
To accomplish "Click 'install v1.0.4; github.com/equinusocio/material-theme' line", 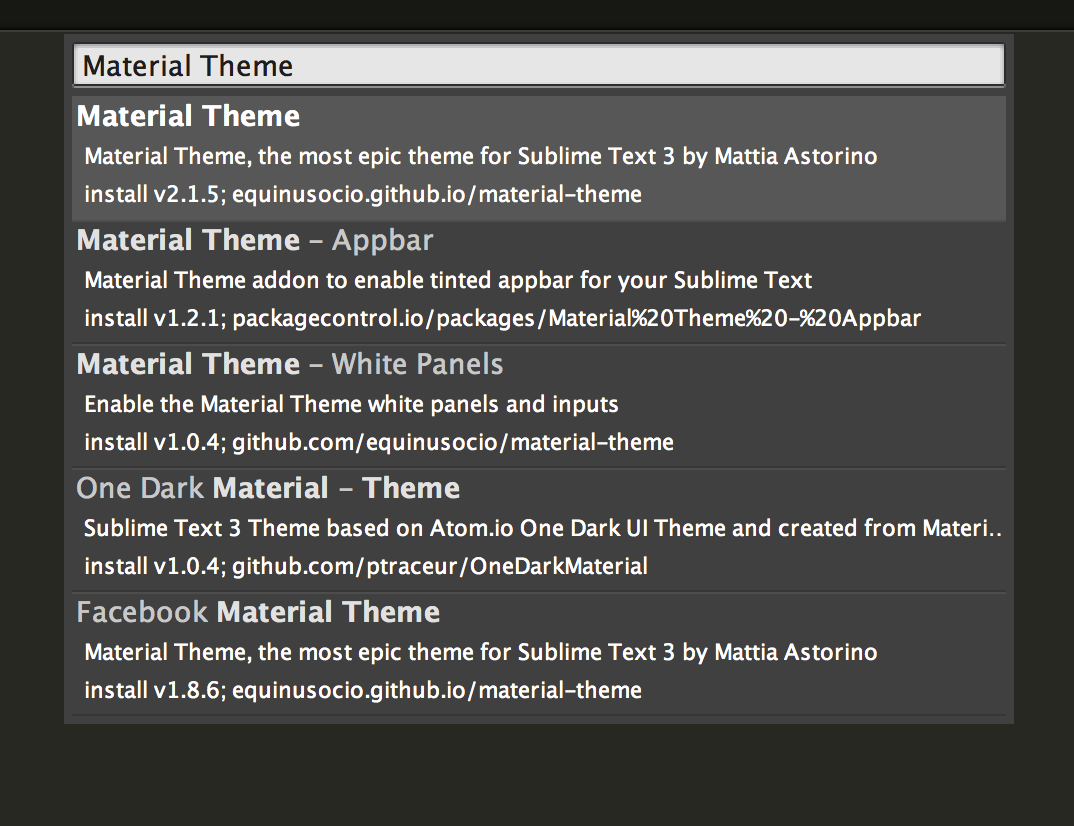I will click(x=379, y=442).
